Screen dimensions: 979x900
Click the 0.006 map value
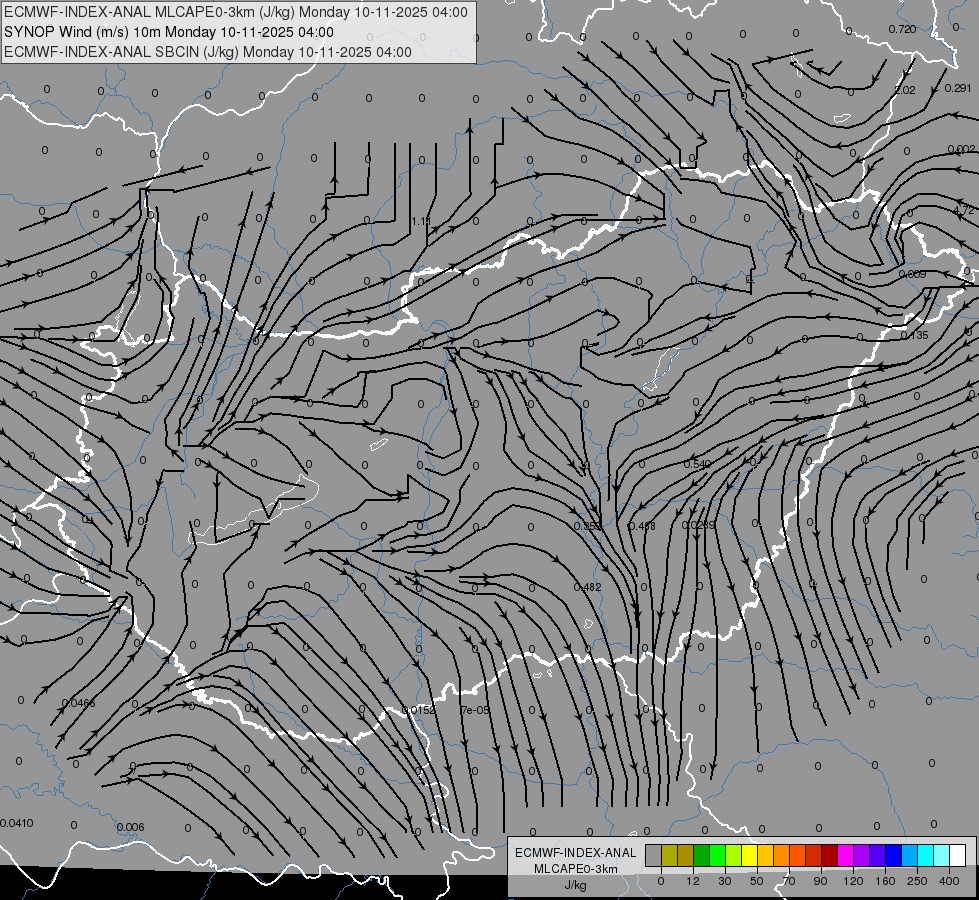pyautogui.click(x=130, y=828)
